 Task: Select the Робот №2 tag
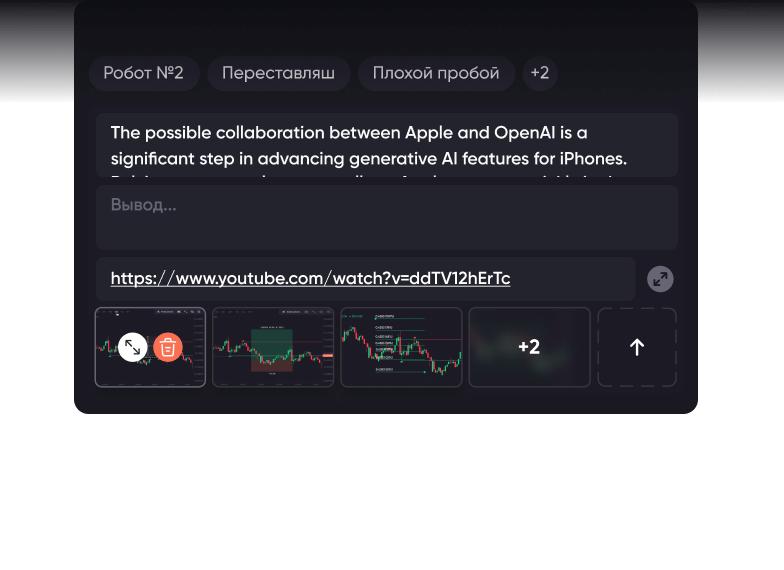point(144,73)
